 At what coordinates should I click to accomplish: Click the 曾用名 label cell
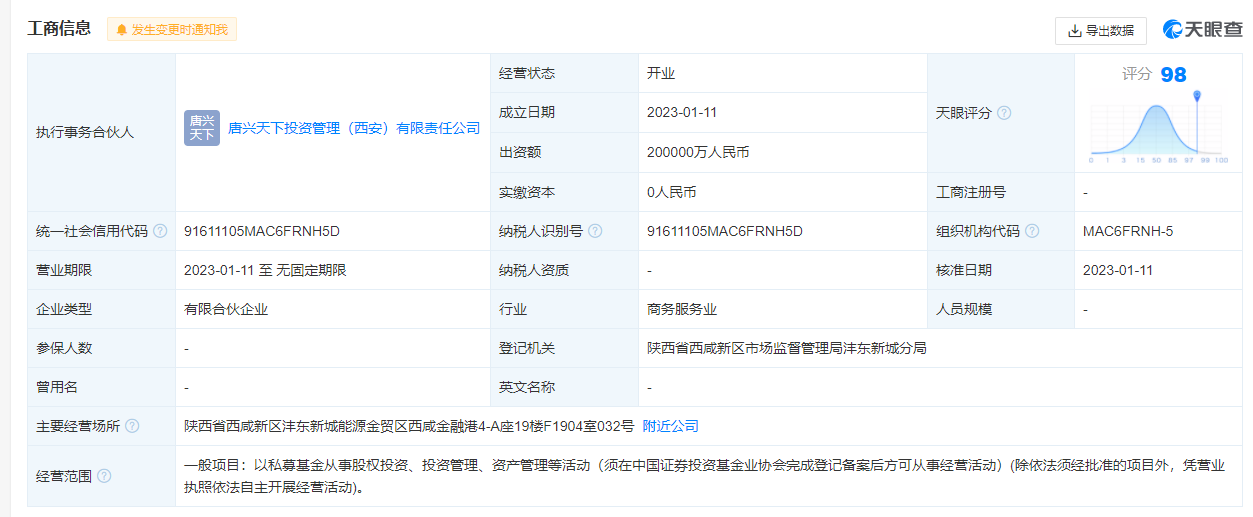point(101,387)
